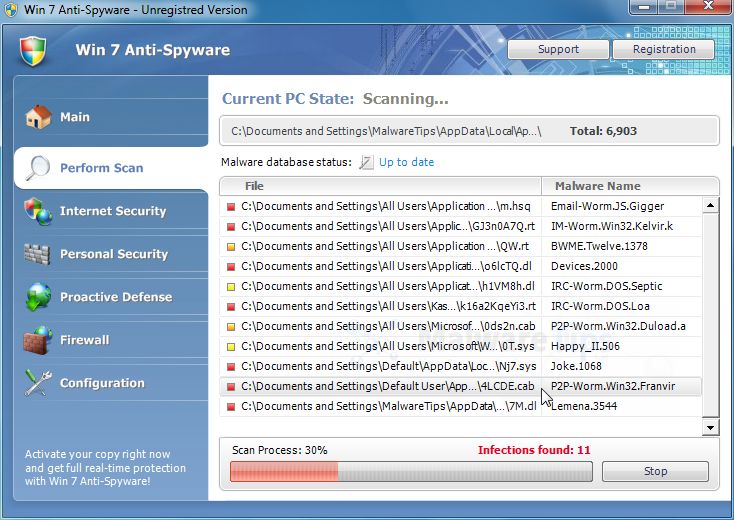Click the scan progress bar
The height and width of the screenshot is (520, 734).
pos(410,472)
